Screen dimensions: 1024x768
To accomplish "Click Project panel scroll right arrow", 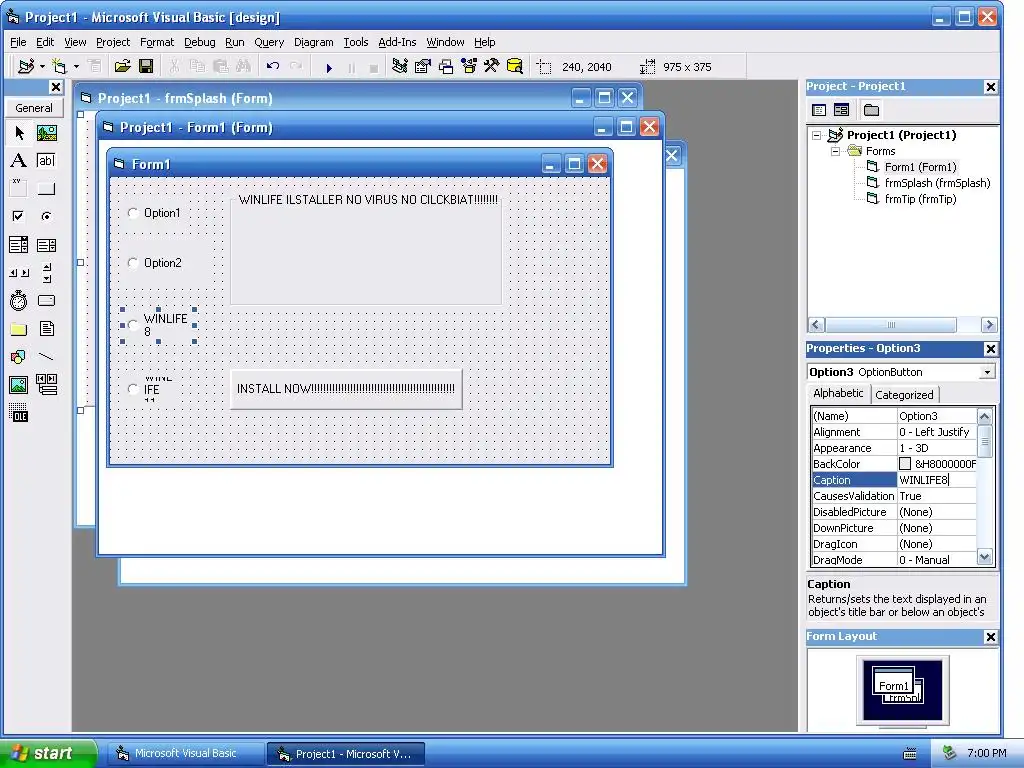I will pyautogui.click(x=989, y=325).
